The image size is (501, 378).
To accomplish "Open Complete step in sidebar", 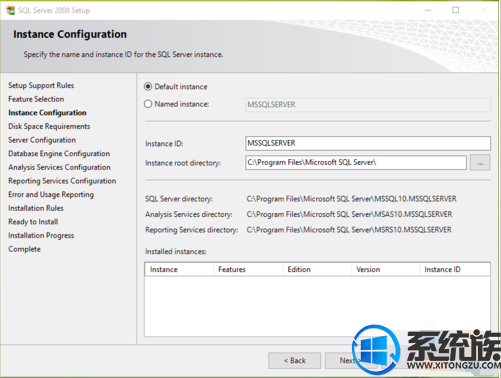I will [24, 249].
